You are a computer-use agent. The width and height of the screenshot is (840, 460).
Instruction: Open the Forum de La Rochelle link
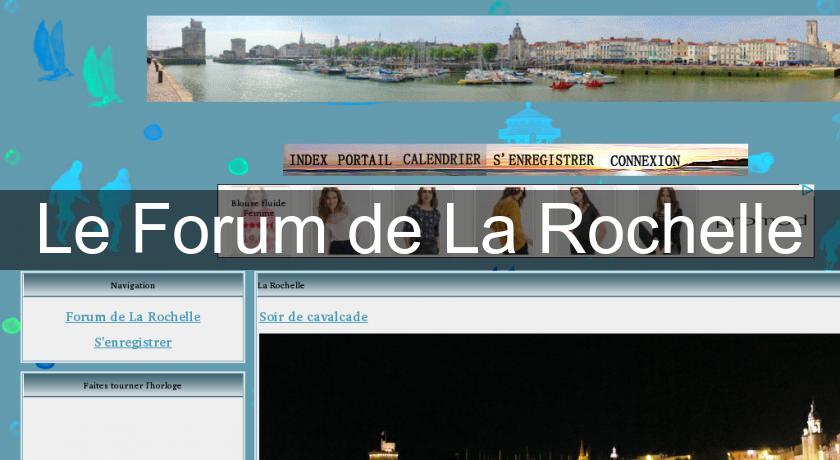pos(133,316)
